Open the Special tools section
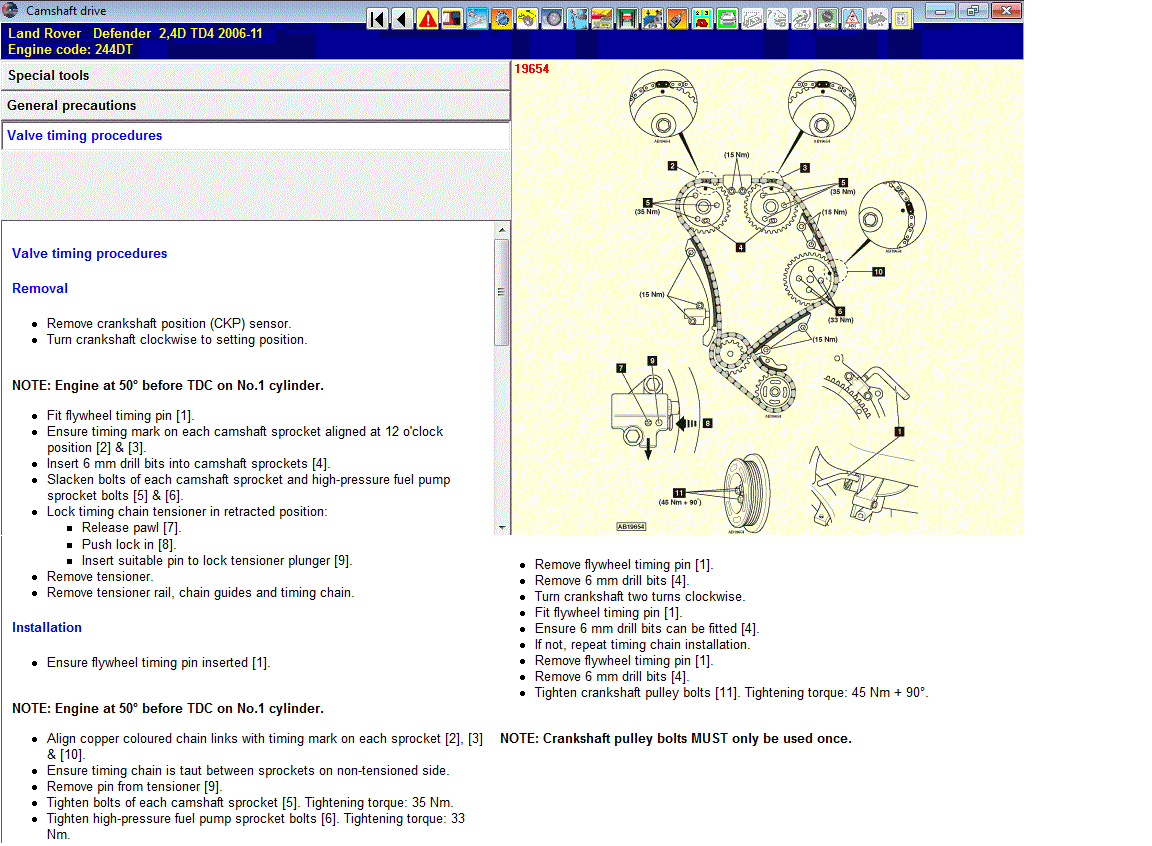1152x846 pixels. [x=256, y=76]
